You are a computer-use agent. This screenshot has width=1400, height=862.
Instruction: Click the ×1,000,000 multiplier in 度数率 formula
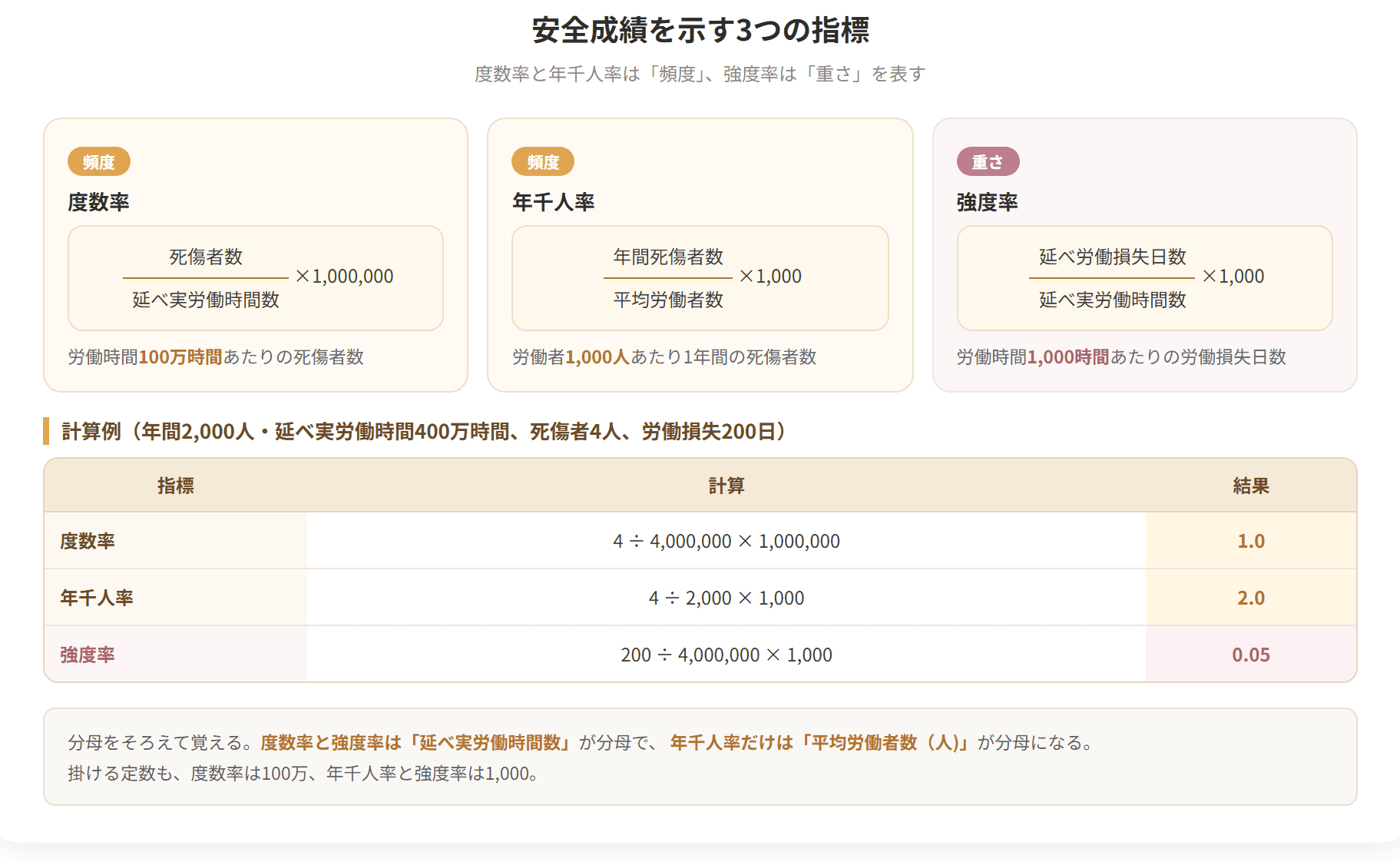click(x=344, y=276)
